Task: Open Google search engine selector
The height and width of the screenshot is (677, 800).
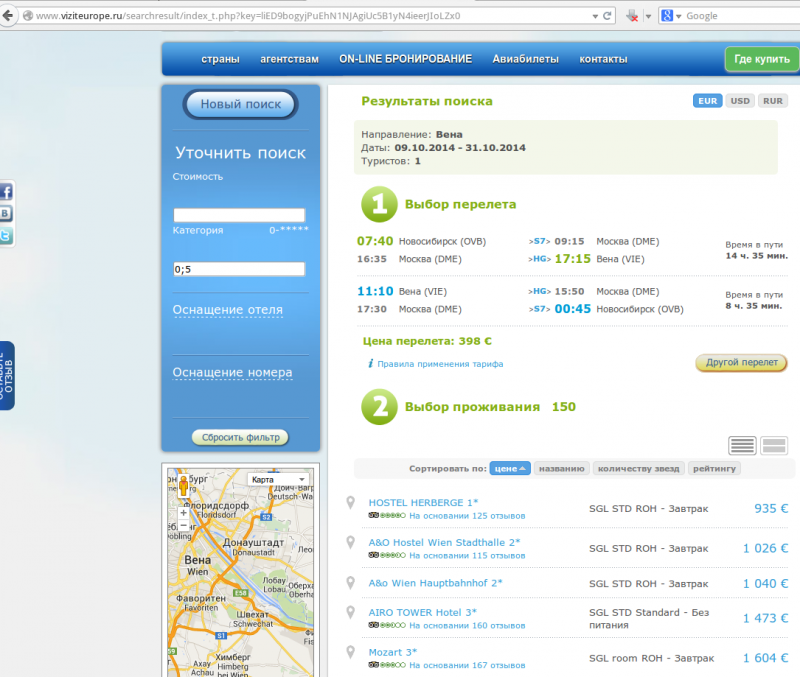Action: click(x=671, y=16)
